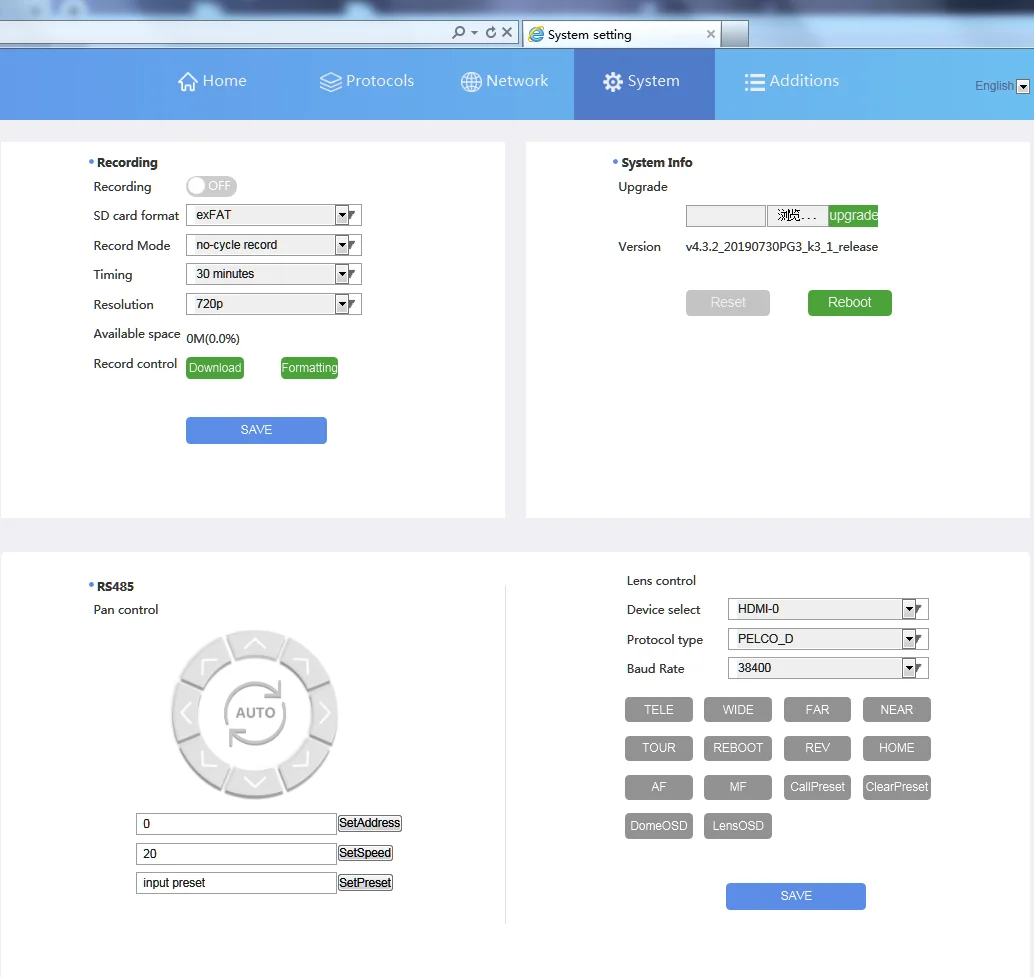Save the Recording settings

(x=256, y=430)
